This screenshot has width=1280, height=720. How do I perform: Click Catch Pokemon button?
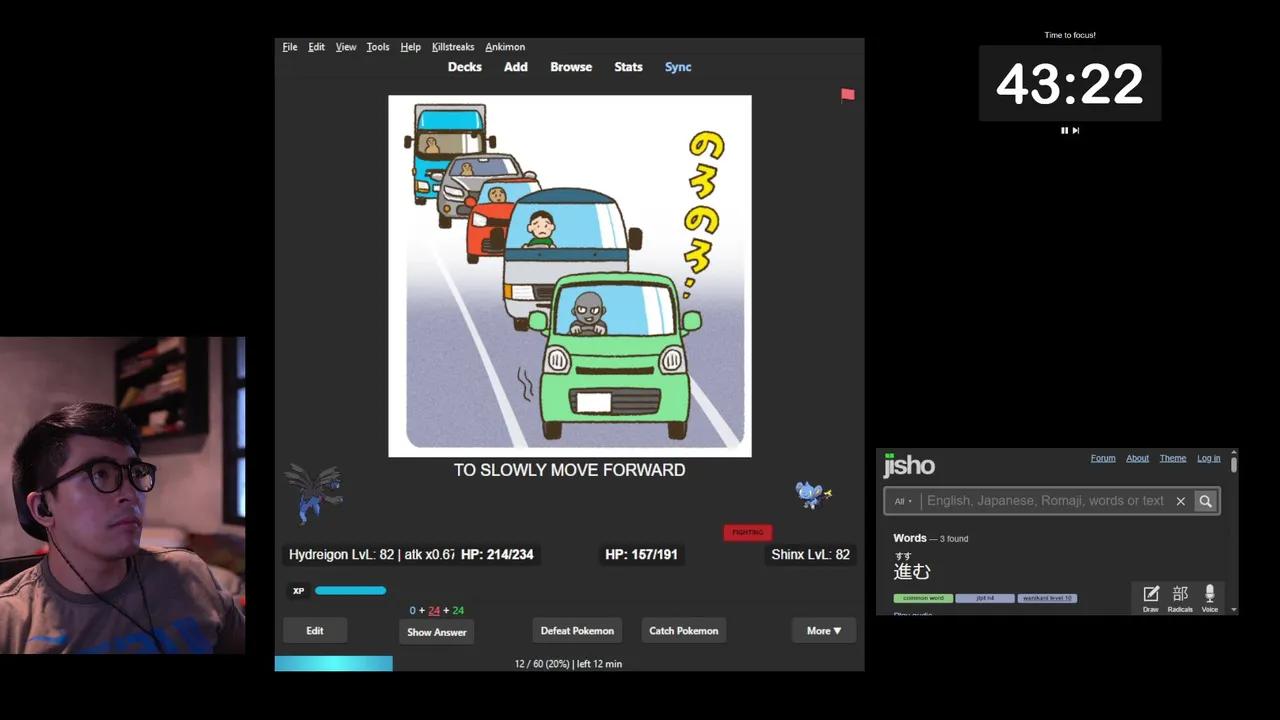684,631
